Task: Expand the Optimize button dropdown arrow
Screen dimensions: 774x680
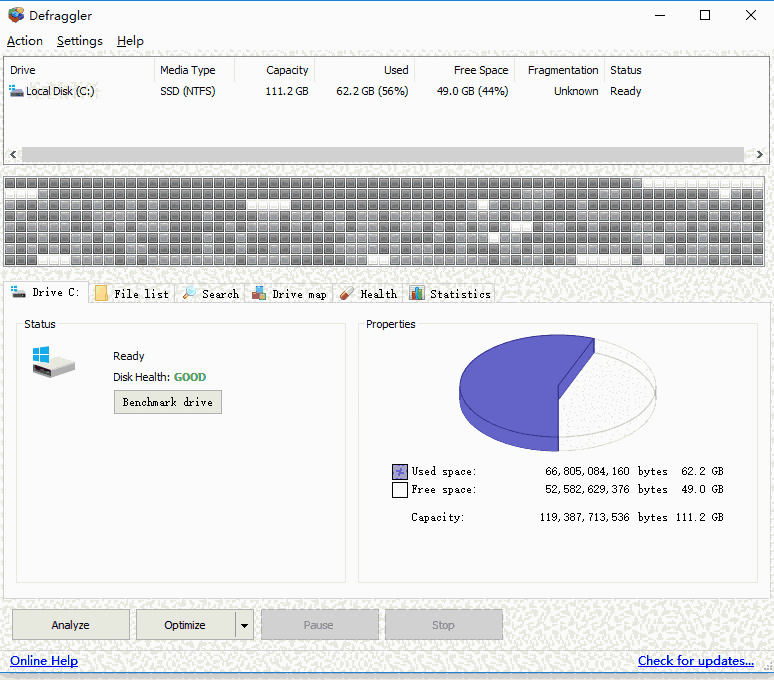Action: [244, 625]
